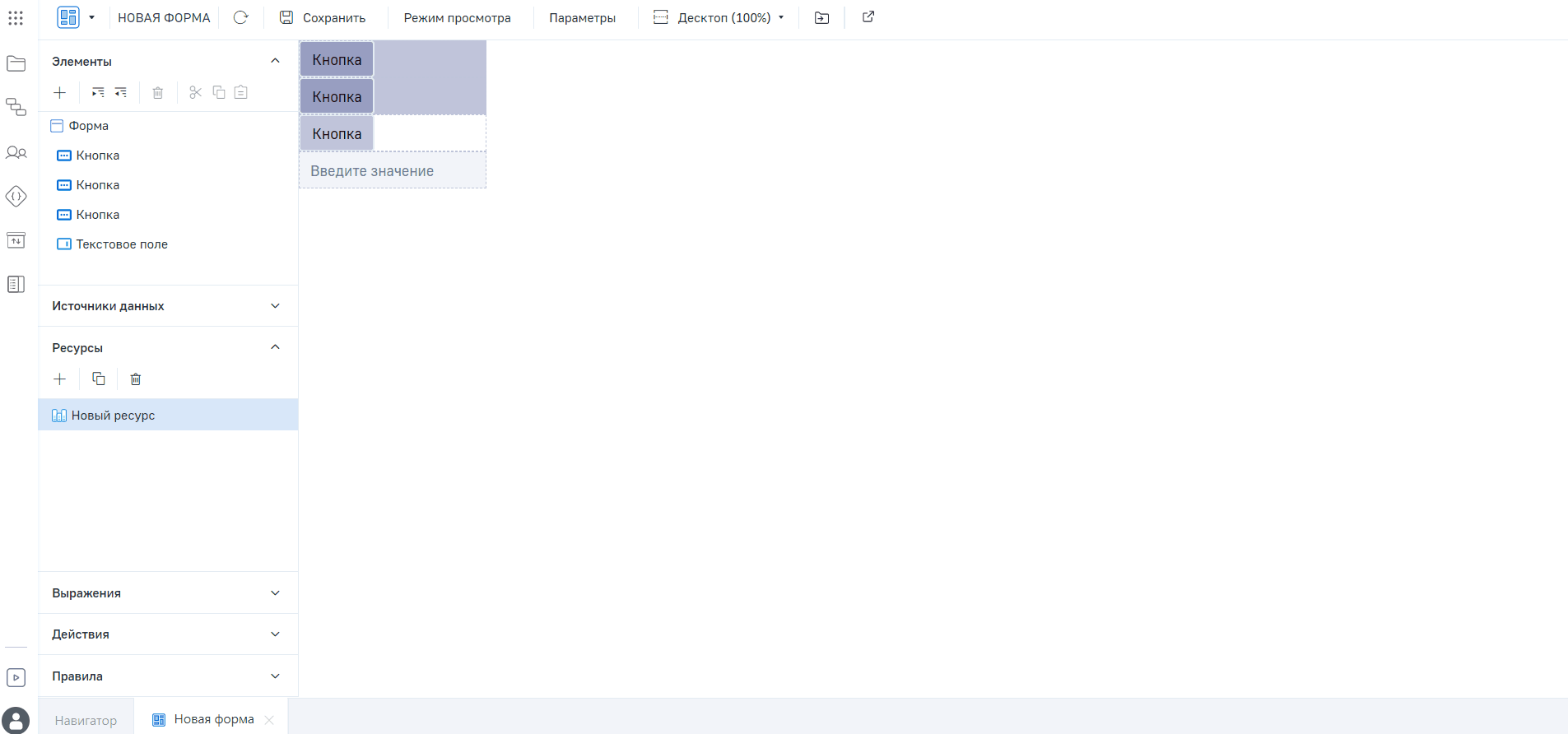This screenshot has height=734, width=1568.
Task: Click the refresh icon beside НОВАЯ ФОРМА
Action: (x=240, y=17)
